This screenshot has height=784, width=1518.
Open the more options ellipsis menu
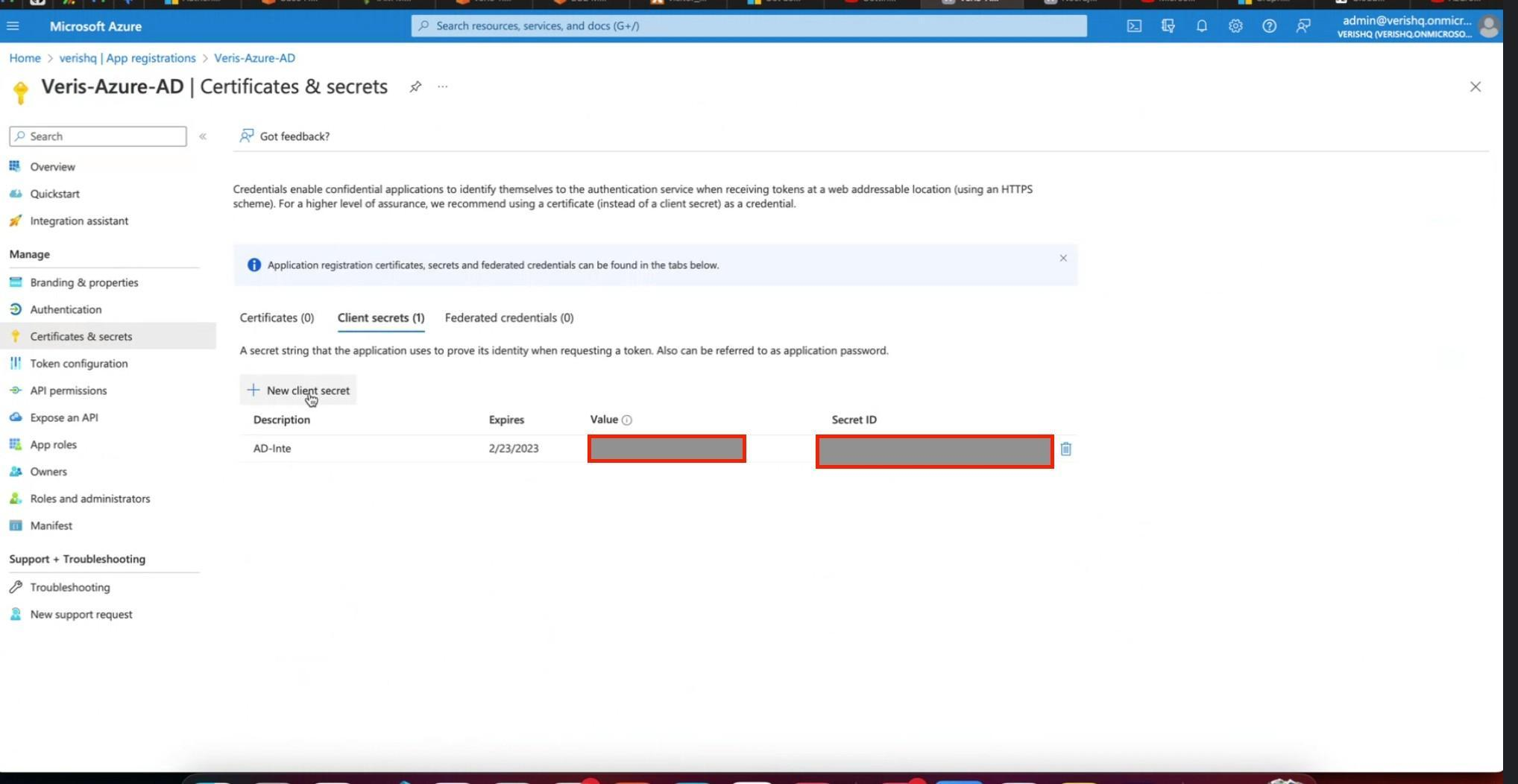pos(443,87)
